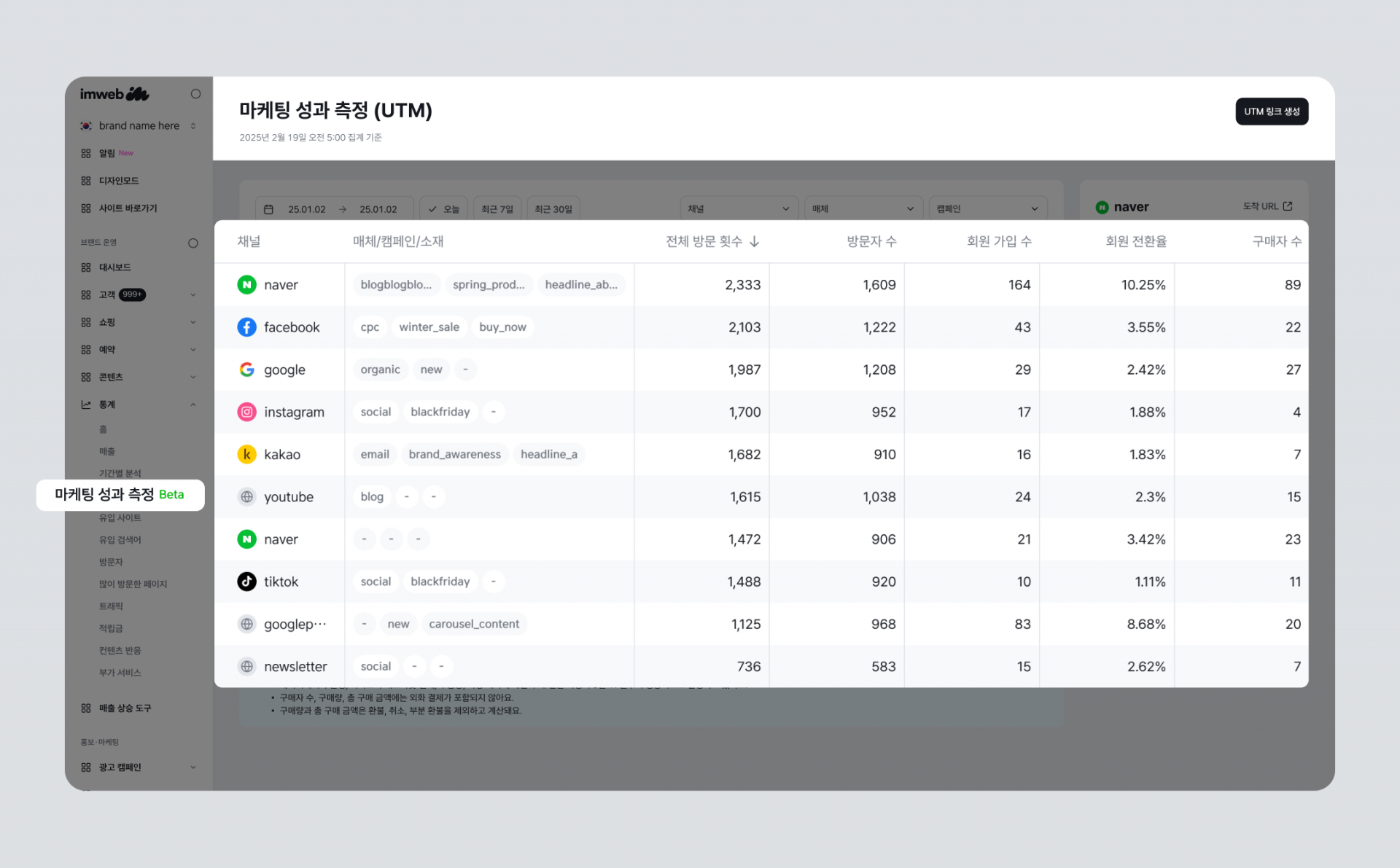Open the 많이 방문한 페이지 menu item
This screenshot has width=1400, height=868.
133,584
